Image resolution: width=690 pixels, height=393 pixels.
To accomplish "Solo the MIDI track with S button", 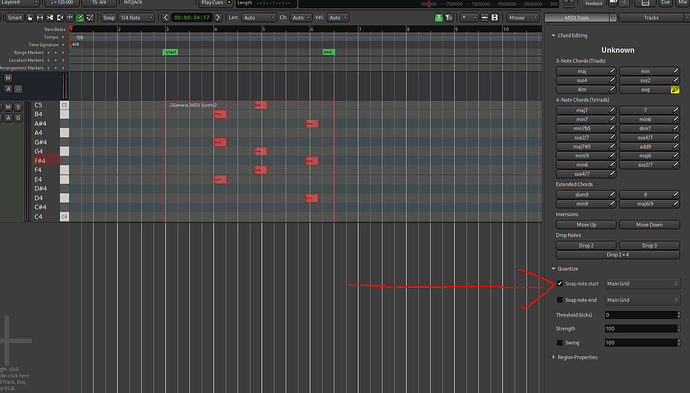I will (18, 107).
